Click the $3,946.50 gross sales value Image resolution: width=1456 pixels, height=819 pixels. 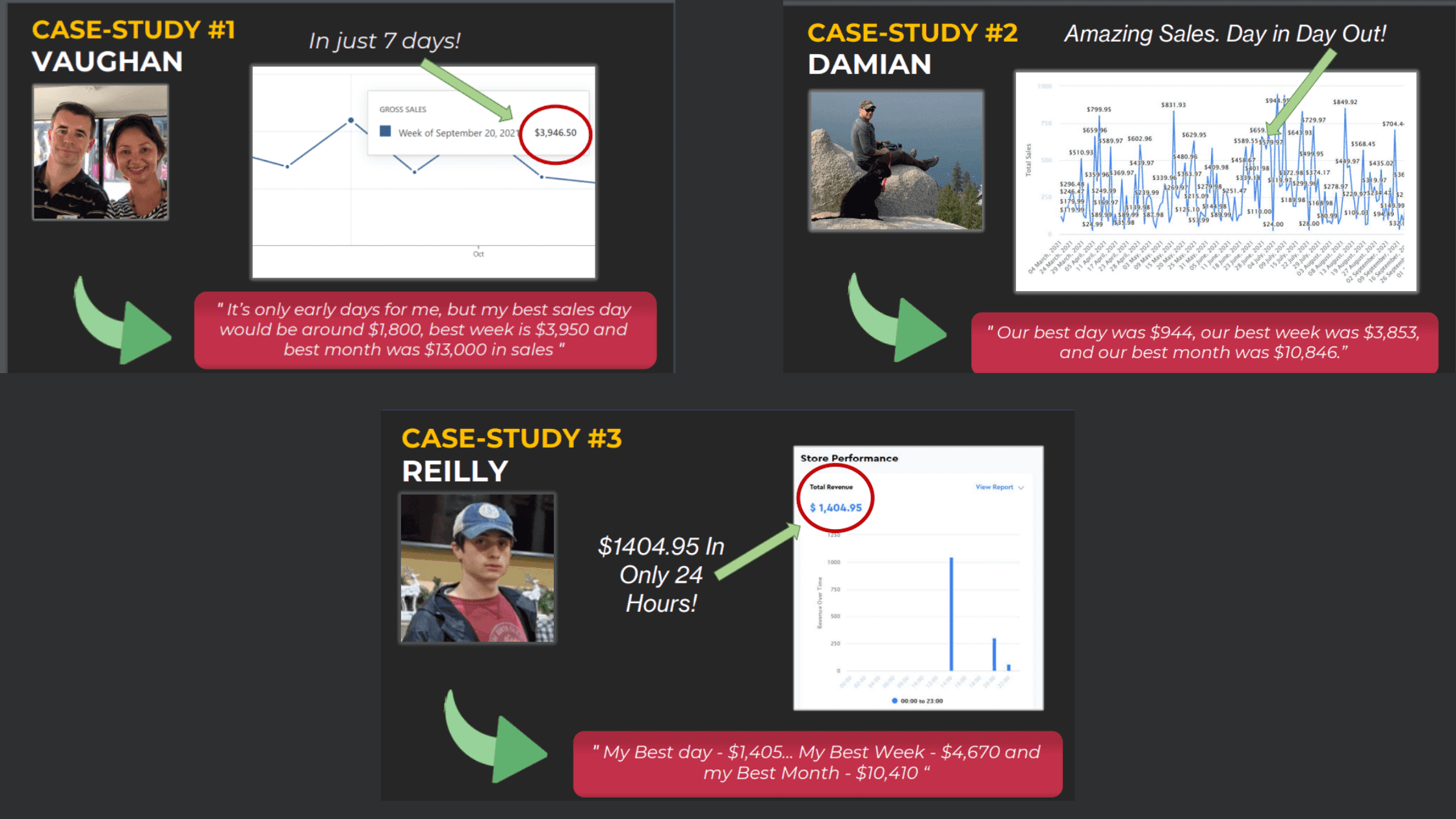point(555,133)
